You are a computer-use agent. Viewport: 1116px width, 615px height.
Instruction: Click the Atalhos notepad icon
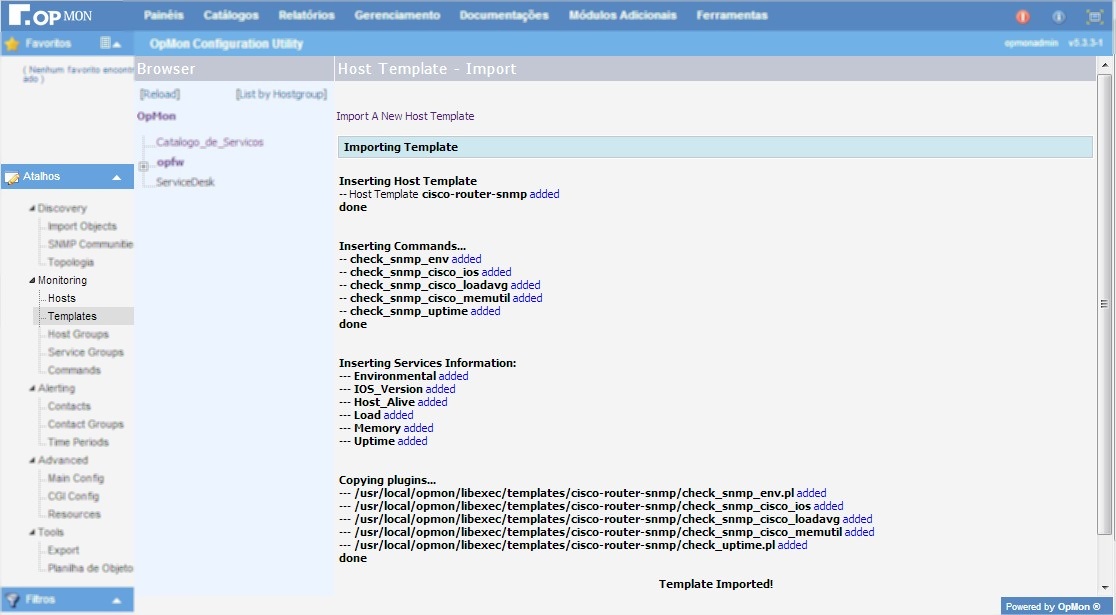12,177
